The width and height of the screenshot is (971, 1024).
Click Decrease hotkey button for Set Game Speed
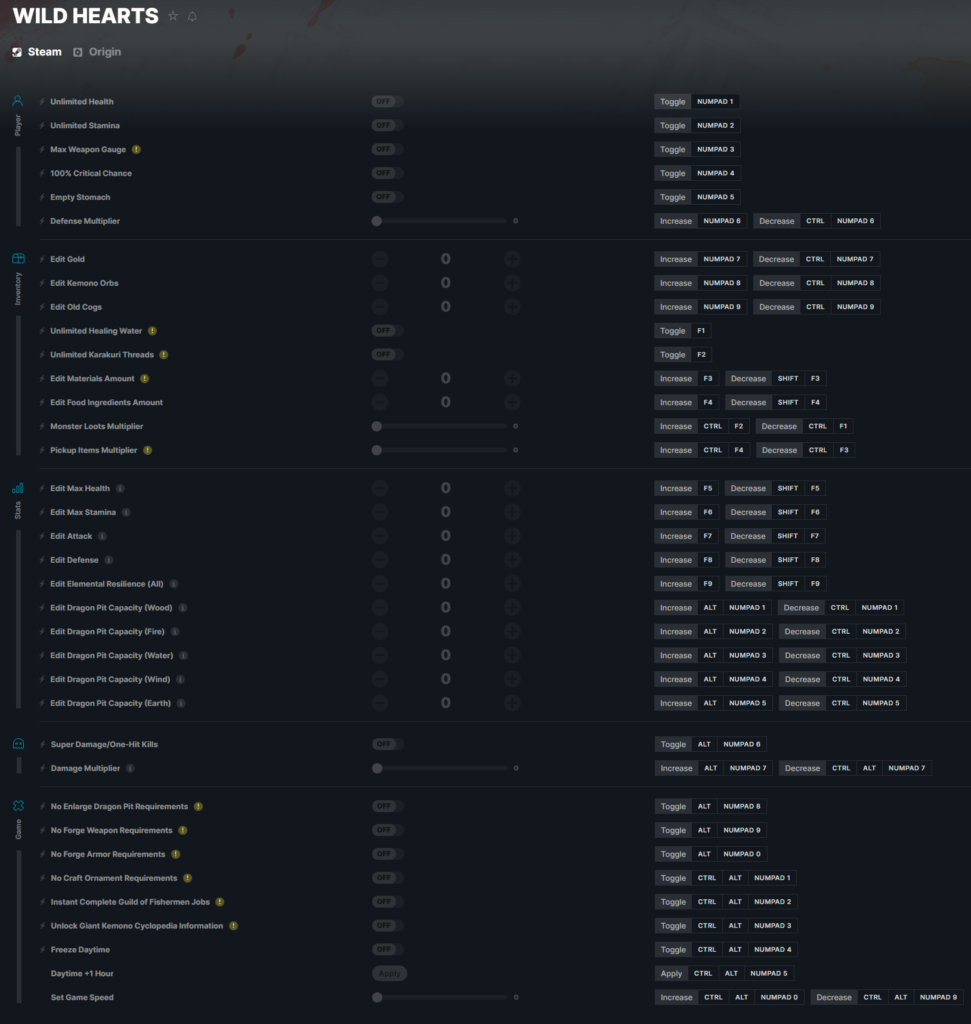[833, 997]
